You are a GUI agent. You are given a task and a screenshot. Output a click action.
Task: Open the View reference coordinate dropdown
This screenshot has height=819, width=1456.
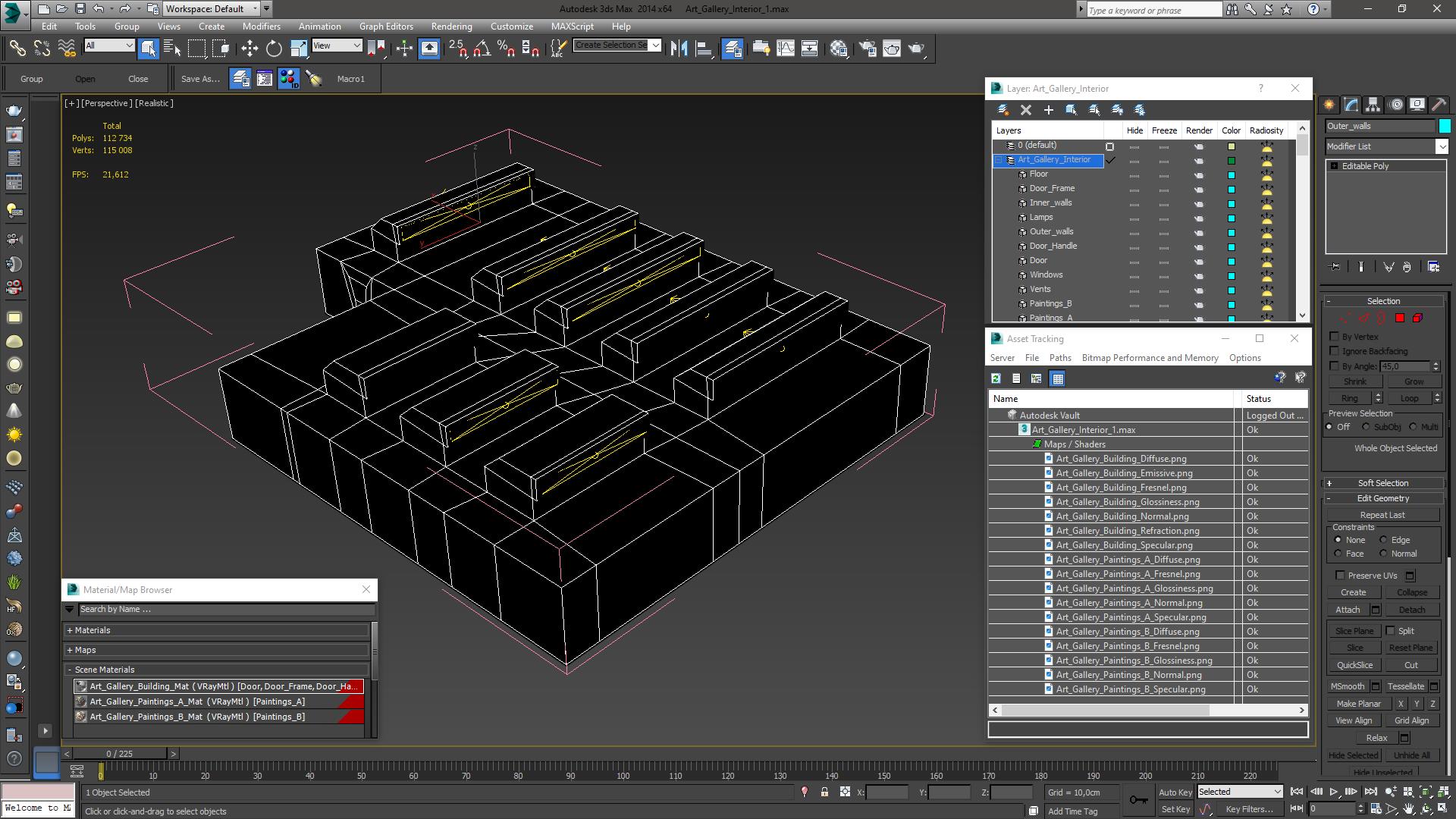tap(337, 45)
